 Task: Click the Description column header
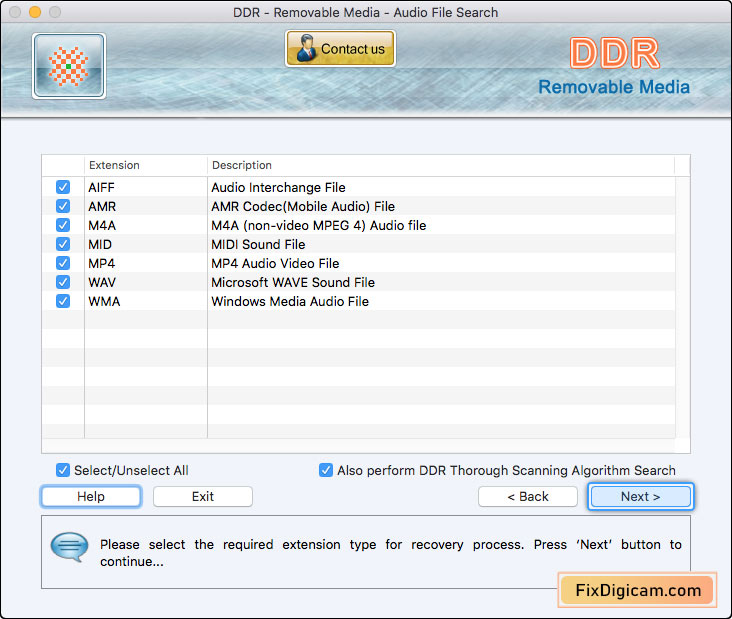441,165
